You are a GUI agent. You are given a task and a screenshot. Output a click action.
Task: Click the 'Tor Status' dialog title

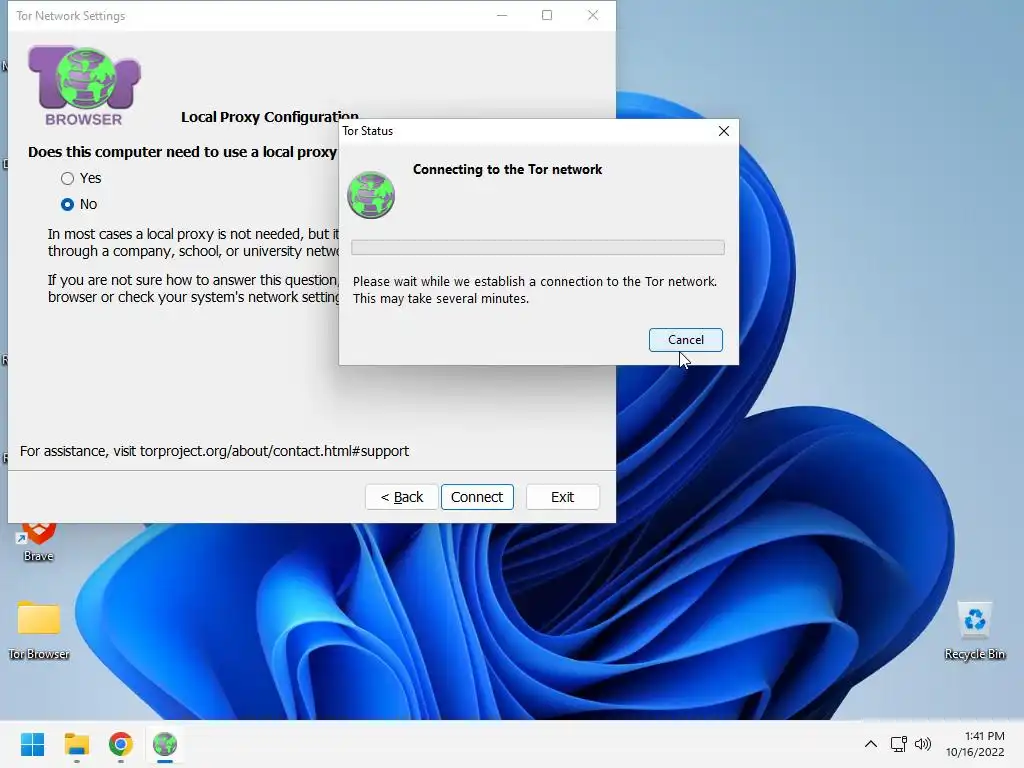point(368,131)
